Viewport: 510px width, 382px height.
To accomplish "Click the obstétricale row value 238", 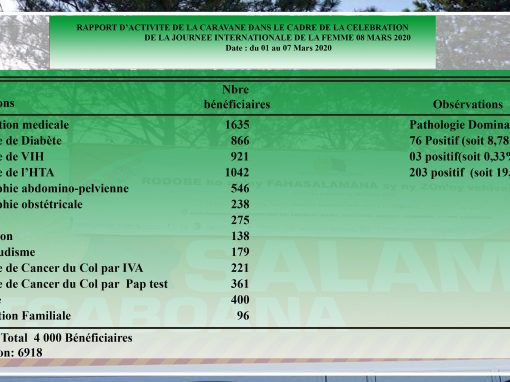I will pyautogui.click(x=240, y=204).
